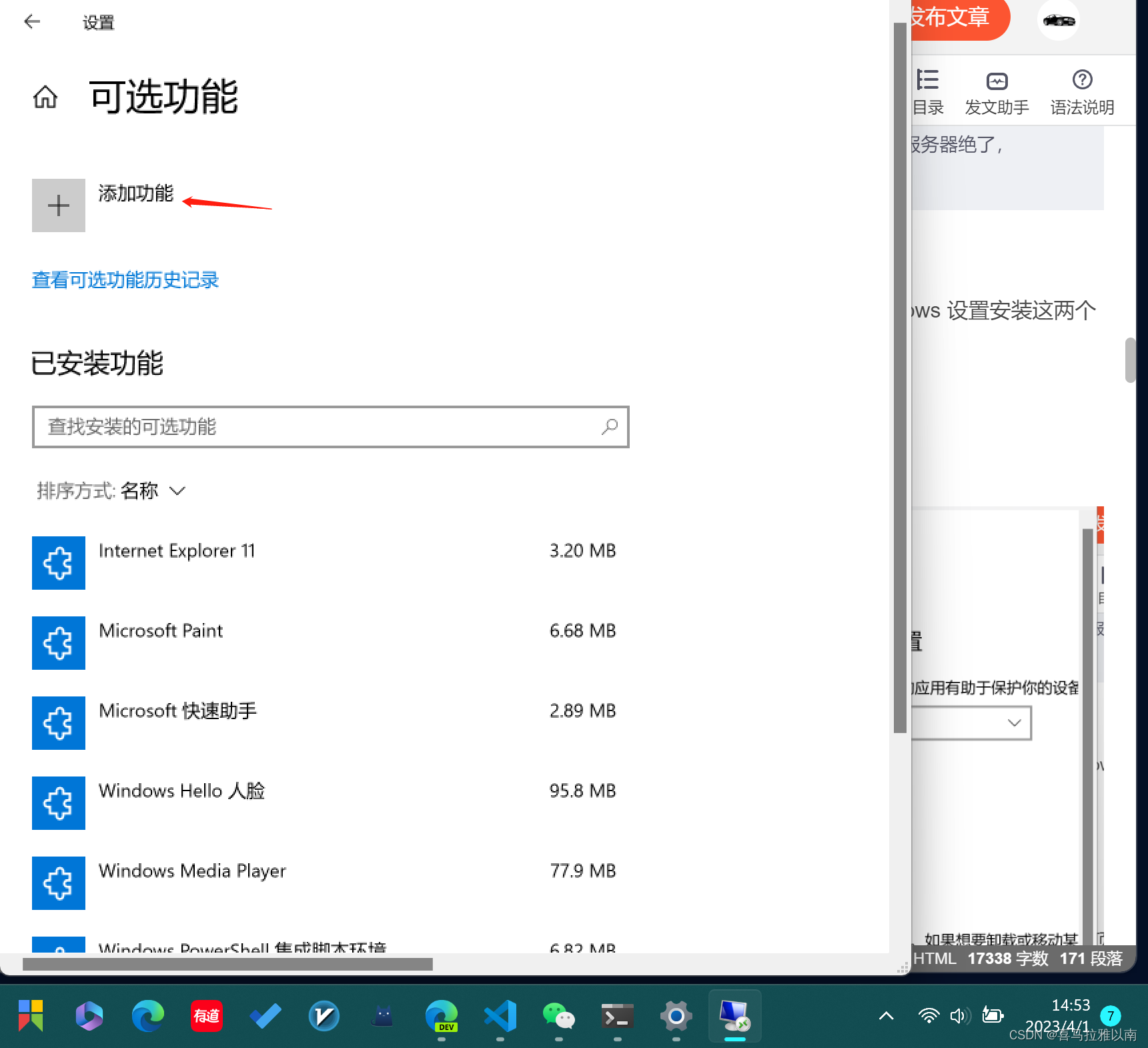Open the round V app icon on taskbar
Image resolution: width=1148 pixels, height=1048 pixels.
tap(324, 1016)
